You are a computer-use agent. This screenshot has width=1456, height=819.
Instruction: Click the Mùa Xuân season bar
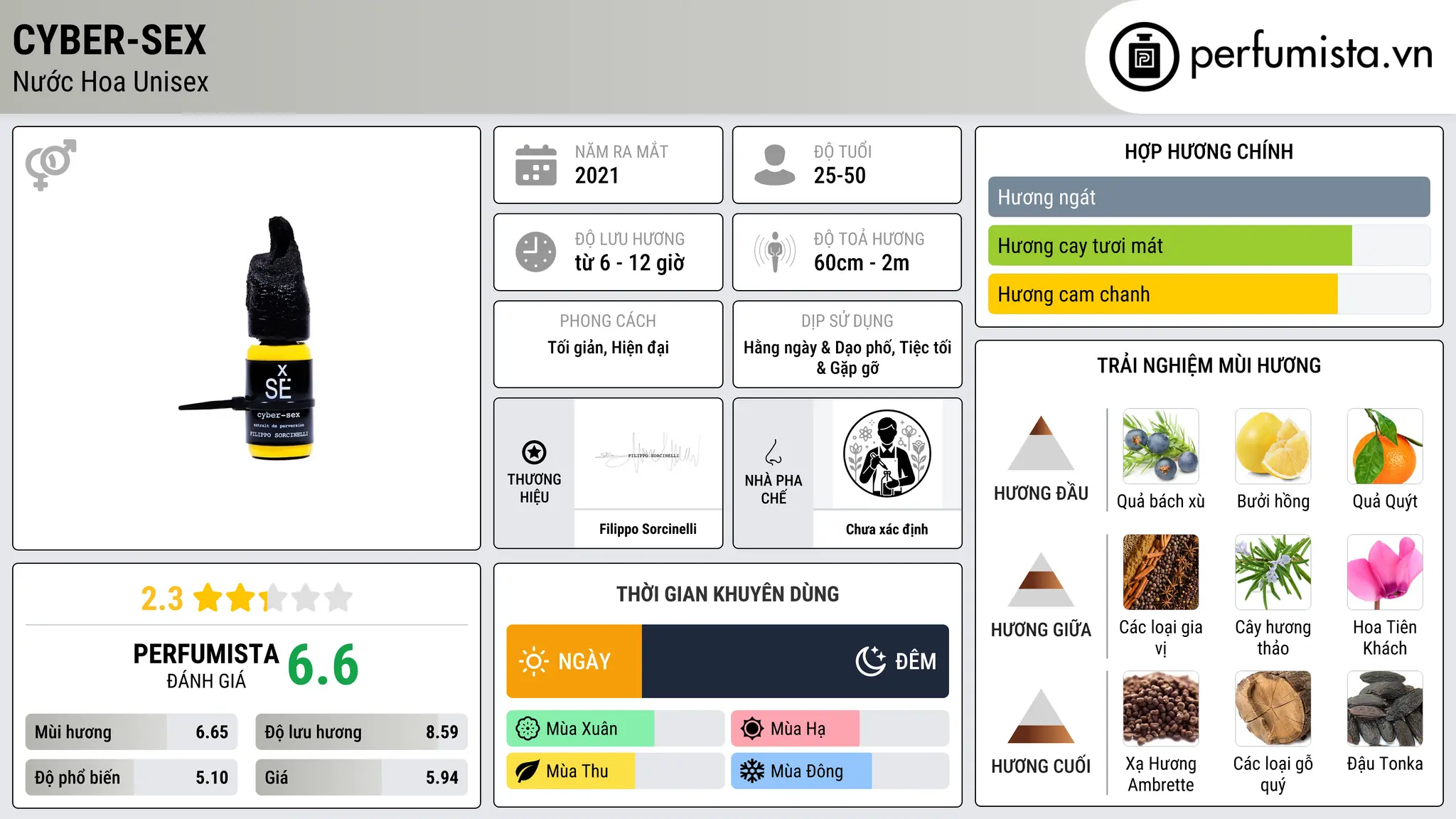coord(615,729)
